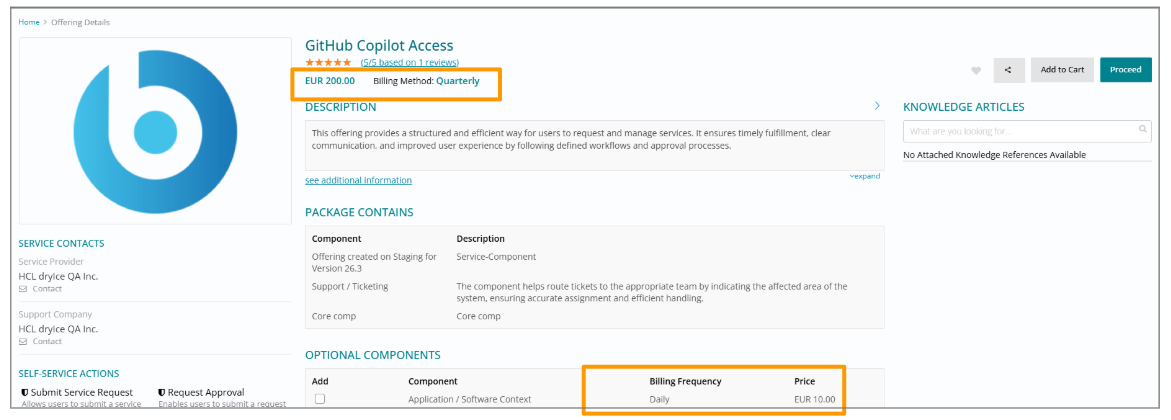Click the heart favorite icon

coord(976,70)
